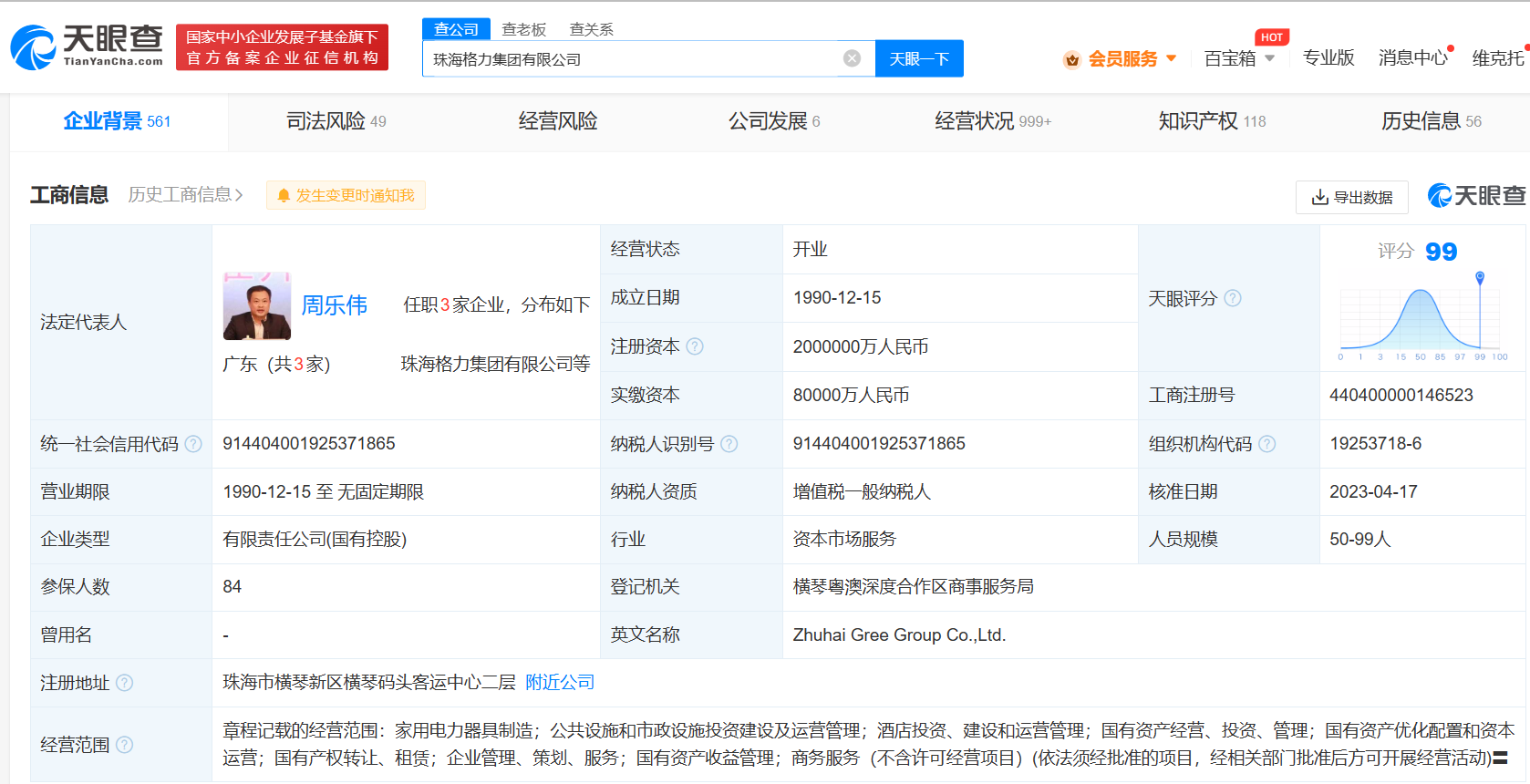The image size is (1530, 784).
Task: Click 发生变更时通知我 notification button
Action: [346, 195]
